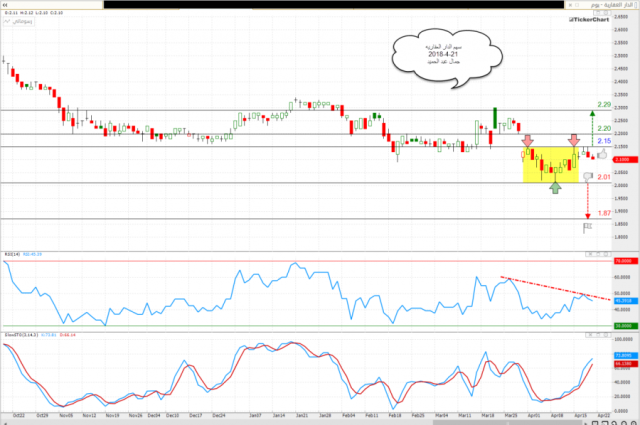
Task: Close the RSI indicator panel
Action: coord(590,254)
